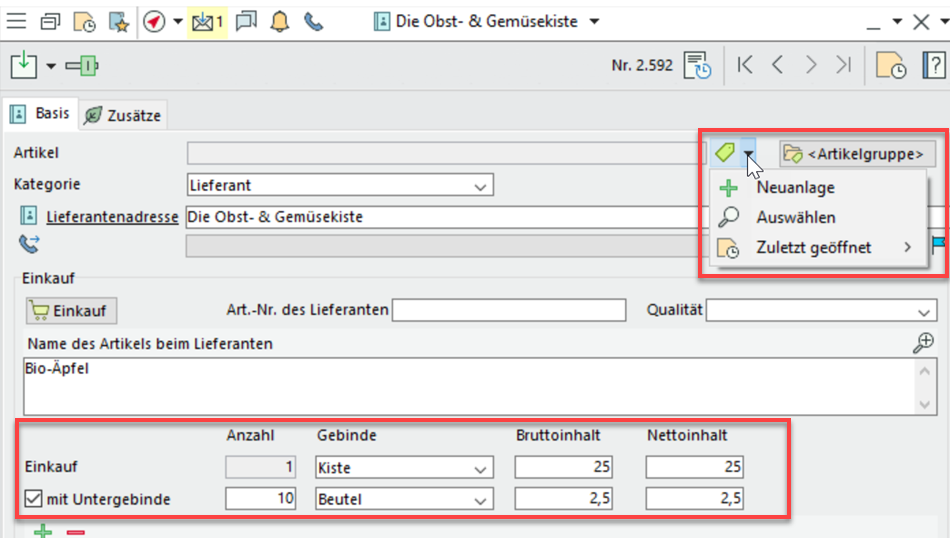Switch to the Zusätze tab

click(x=122, y=115)
